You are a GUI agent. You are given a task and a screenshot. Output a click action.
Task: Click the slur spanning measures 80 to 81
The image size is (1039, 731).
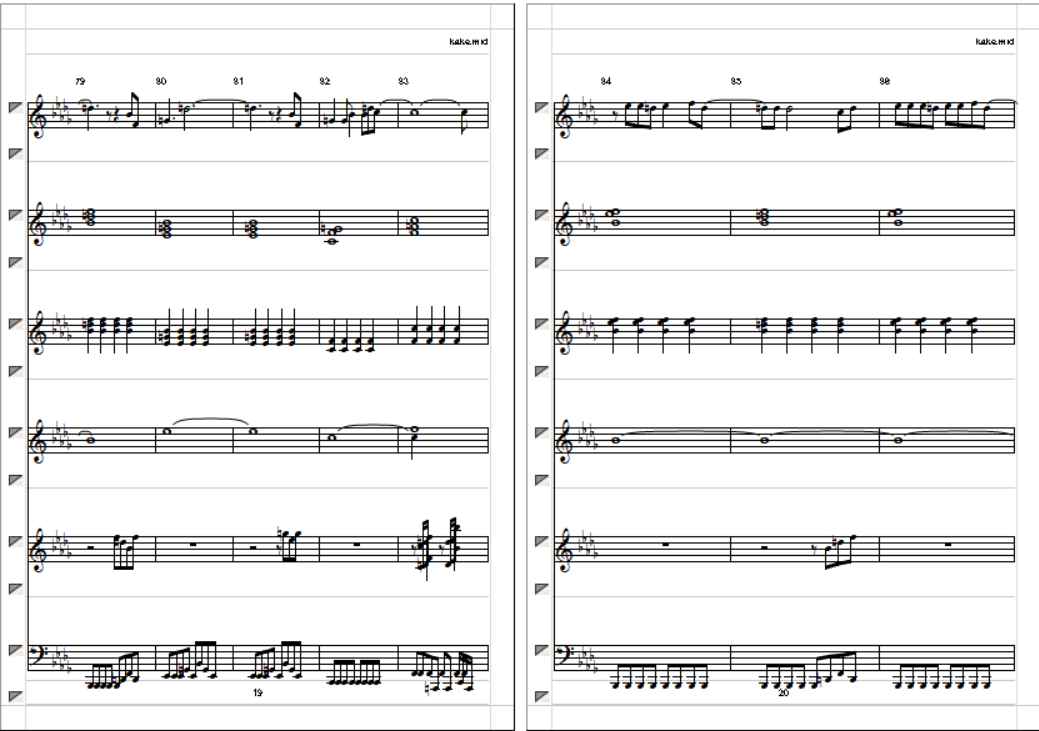click(x=211, y=421)
